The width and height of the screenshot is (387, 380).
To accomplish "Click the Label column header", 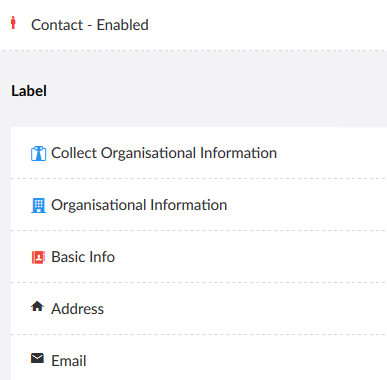I will coord(29,91).
